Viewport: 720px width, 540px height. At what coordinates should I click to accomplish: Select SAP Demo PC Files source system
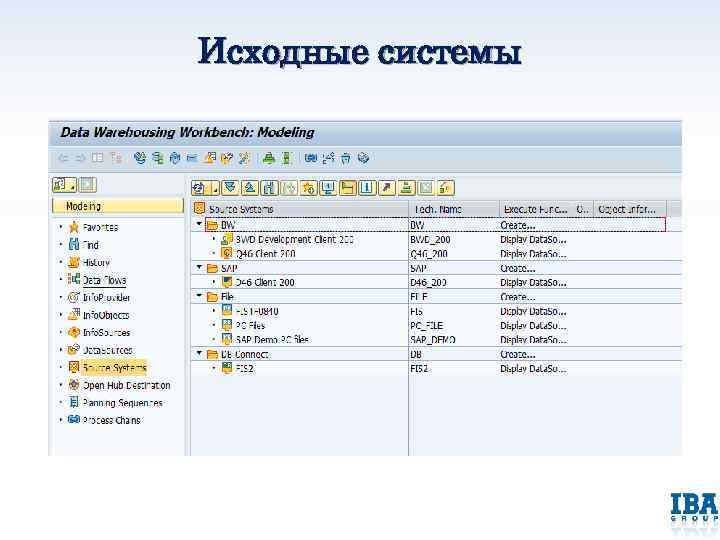pos(272,340)
